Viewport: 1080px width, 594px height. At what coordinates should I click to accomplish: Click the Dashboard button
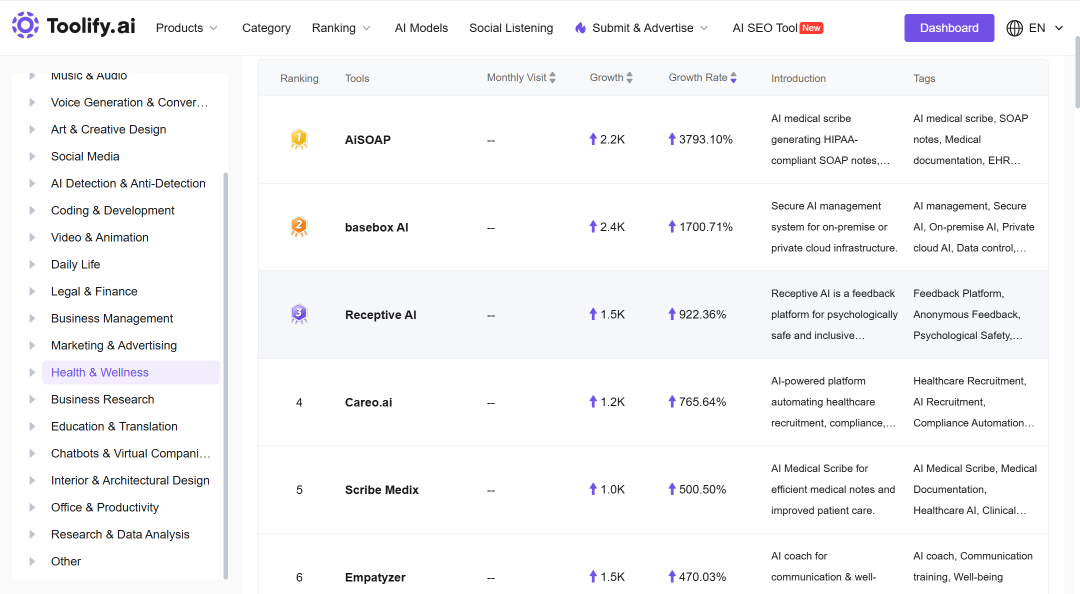point(949,28)
